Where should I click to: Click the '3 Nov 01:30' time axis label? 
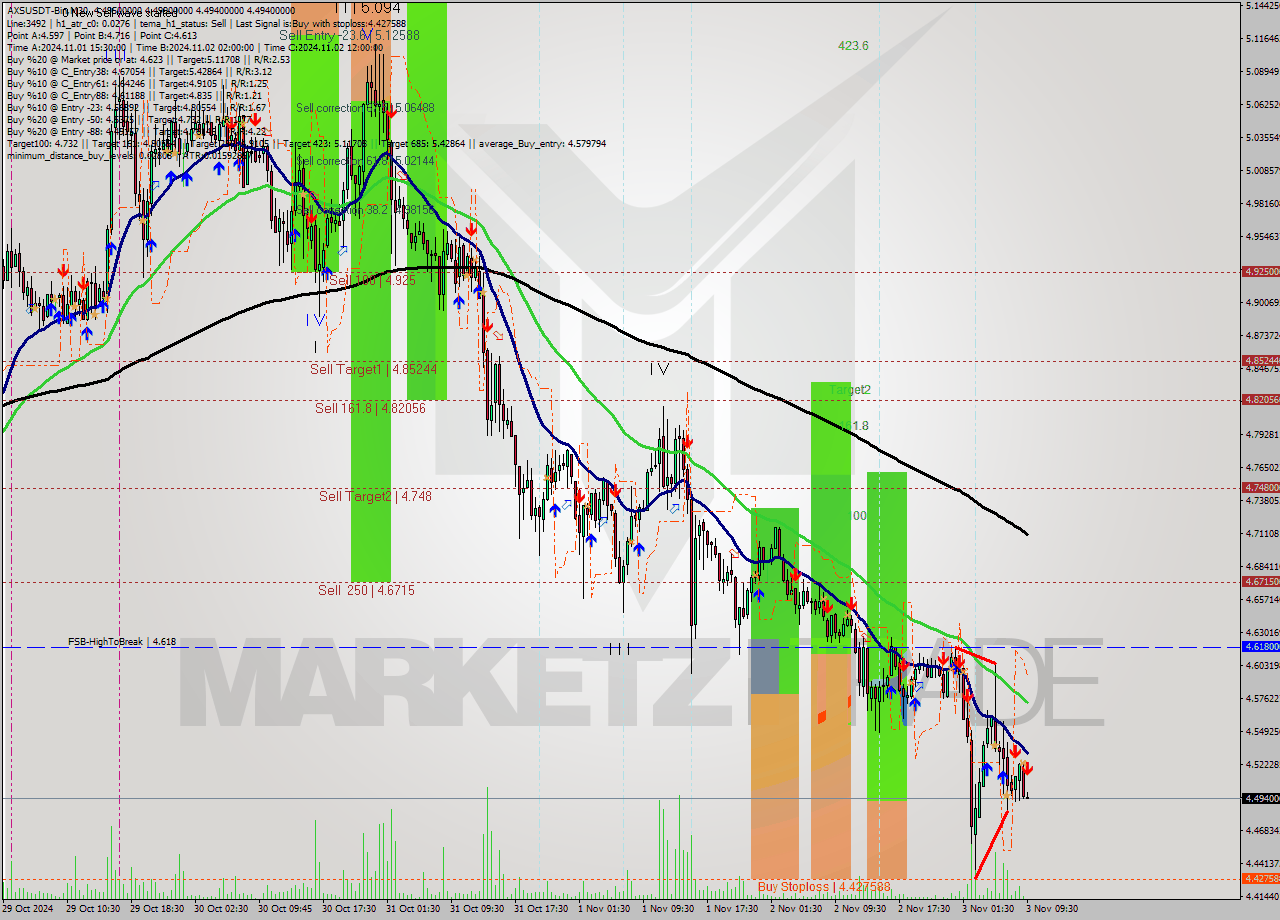pos(987,909)
